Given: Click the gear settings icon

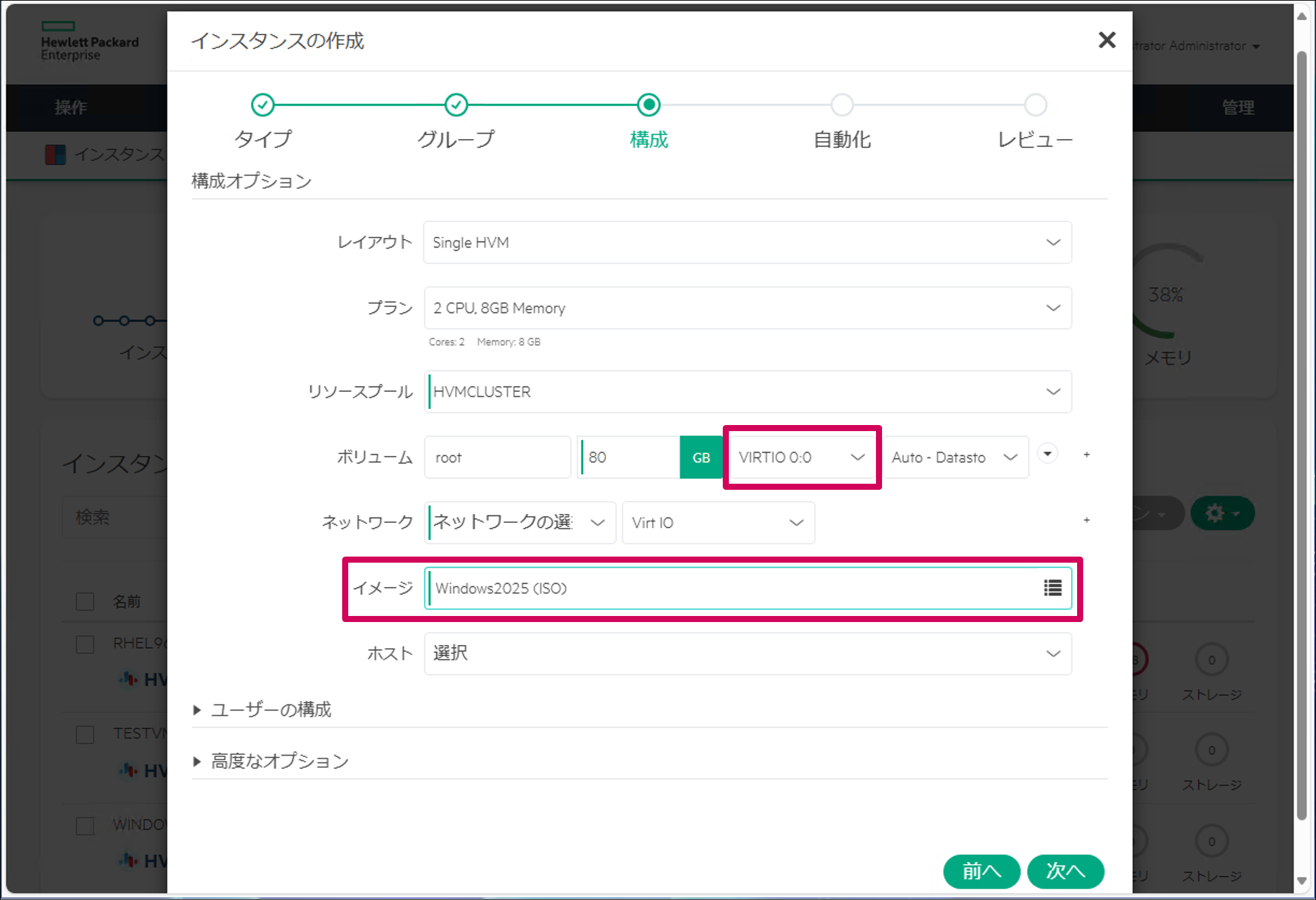Looking at the screenshot, I should coord(1222,513).
